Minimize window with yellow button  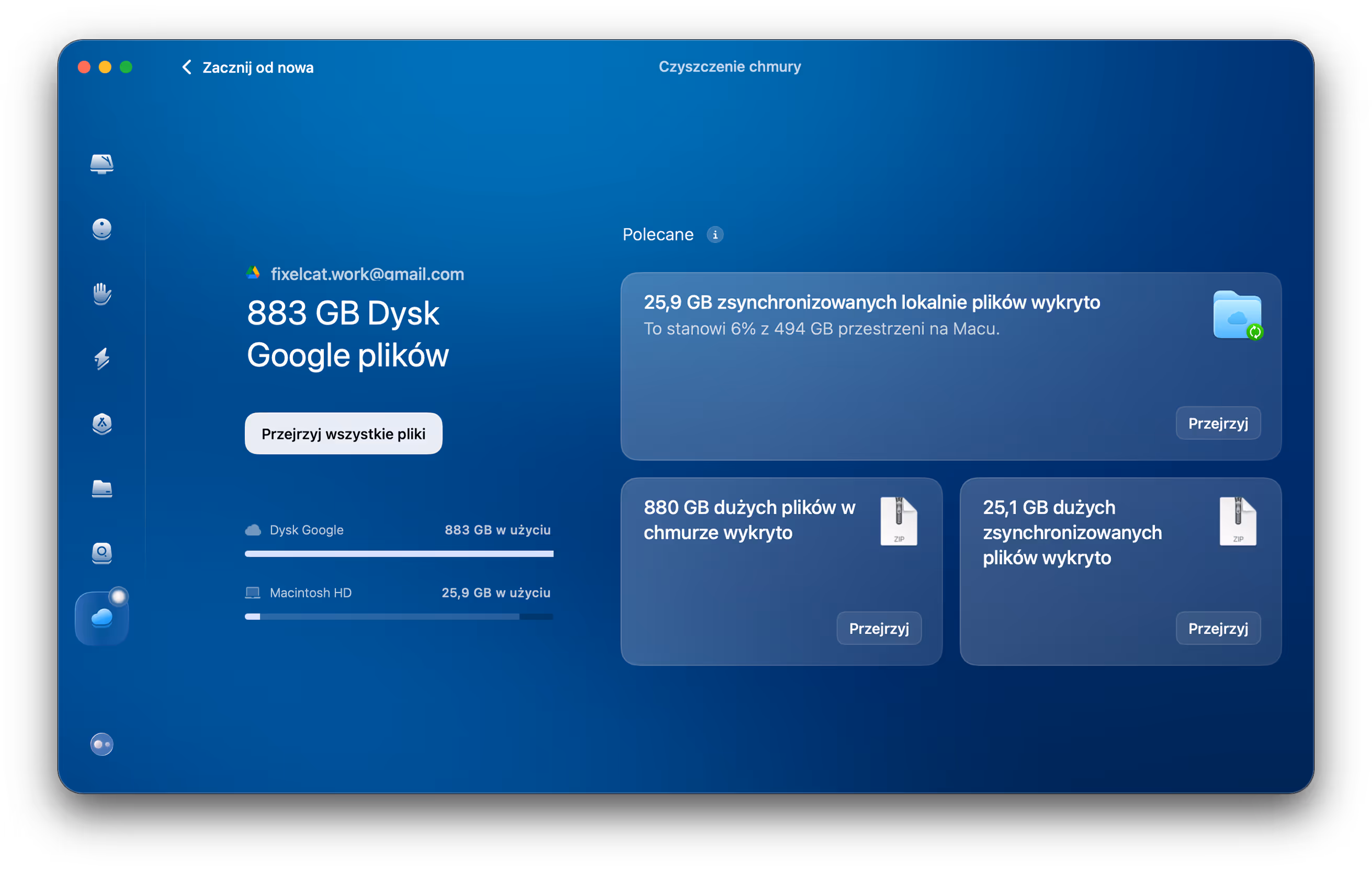[105, 67]
